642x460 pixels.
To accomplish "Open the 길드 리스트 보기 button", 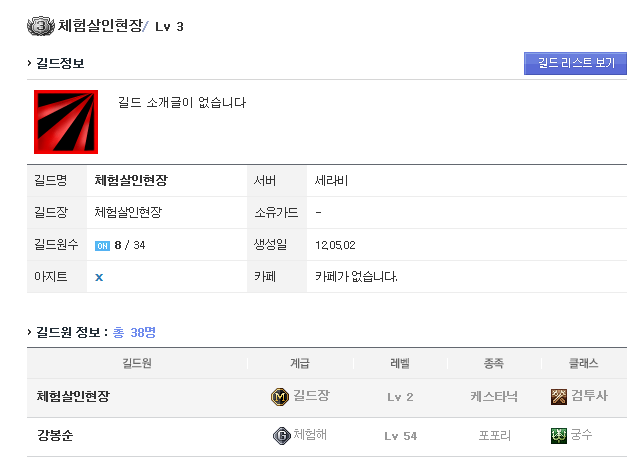I will click(575, 64).
